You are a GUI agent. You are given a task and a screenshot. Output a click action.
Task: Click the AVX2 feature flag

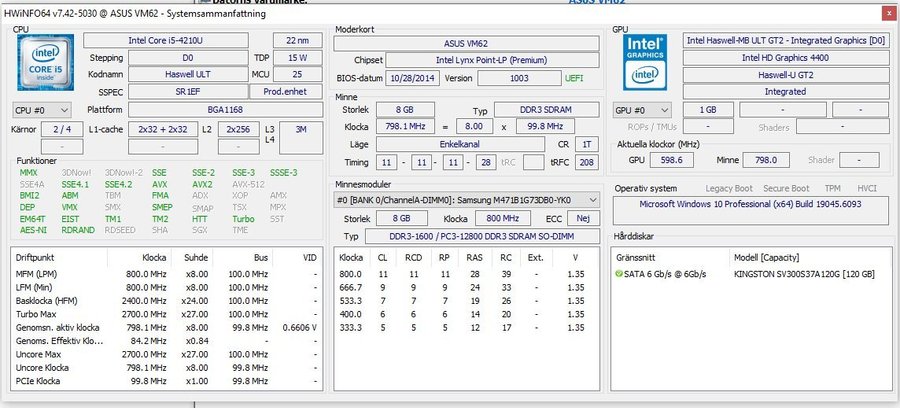coord(201,184)
